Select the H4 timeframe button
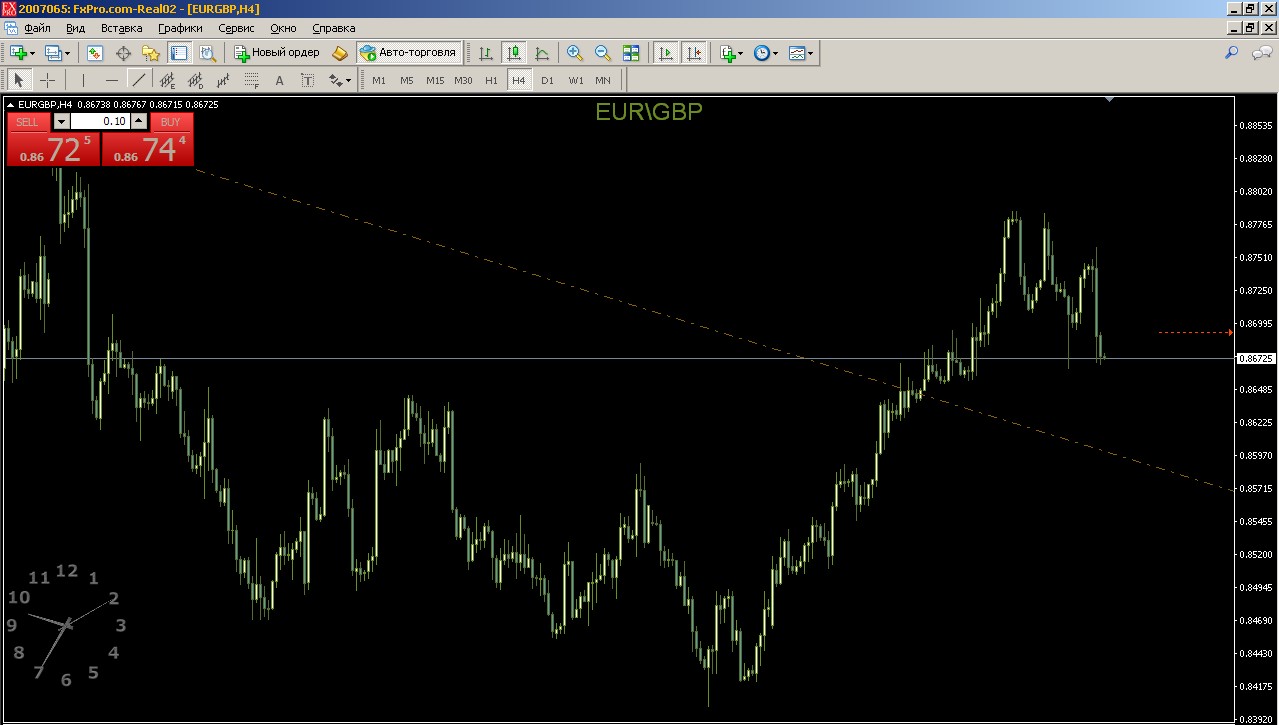The height and width of the screenshot is (725, 1279). click(518, 80)
